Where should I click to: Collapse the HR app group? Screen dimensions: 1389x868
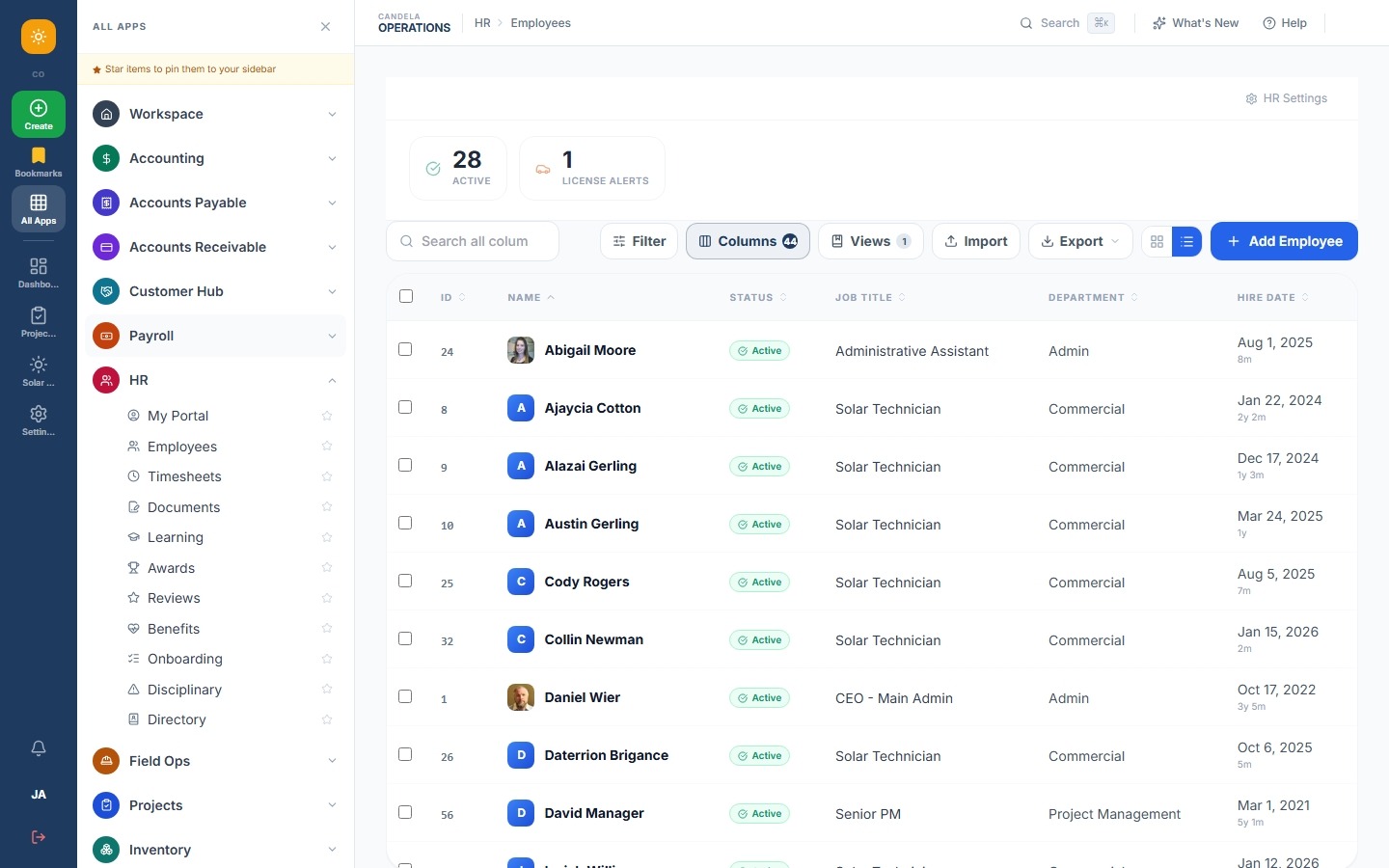click(215, 380)
